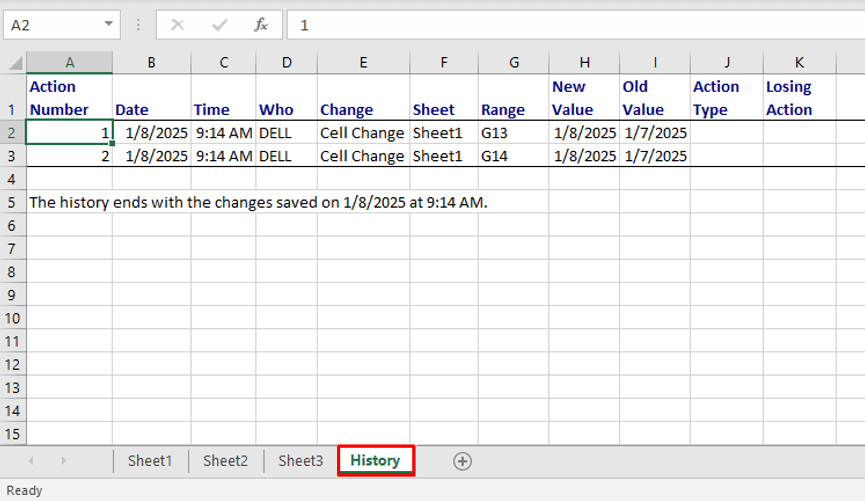Click the Who header cell
865x501 pixels.
point(287,98)
